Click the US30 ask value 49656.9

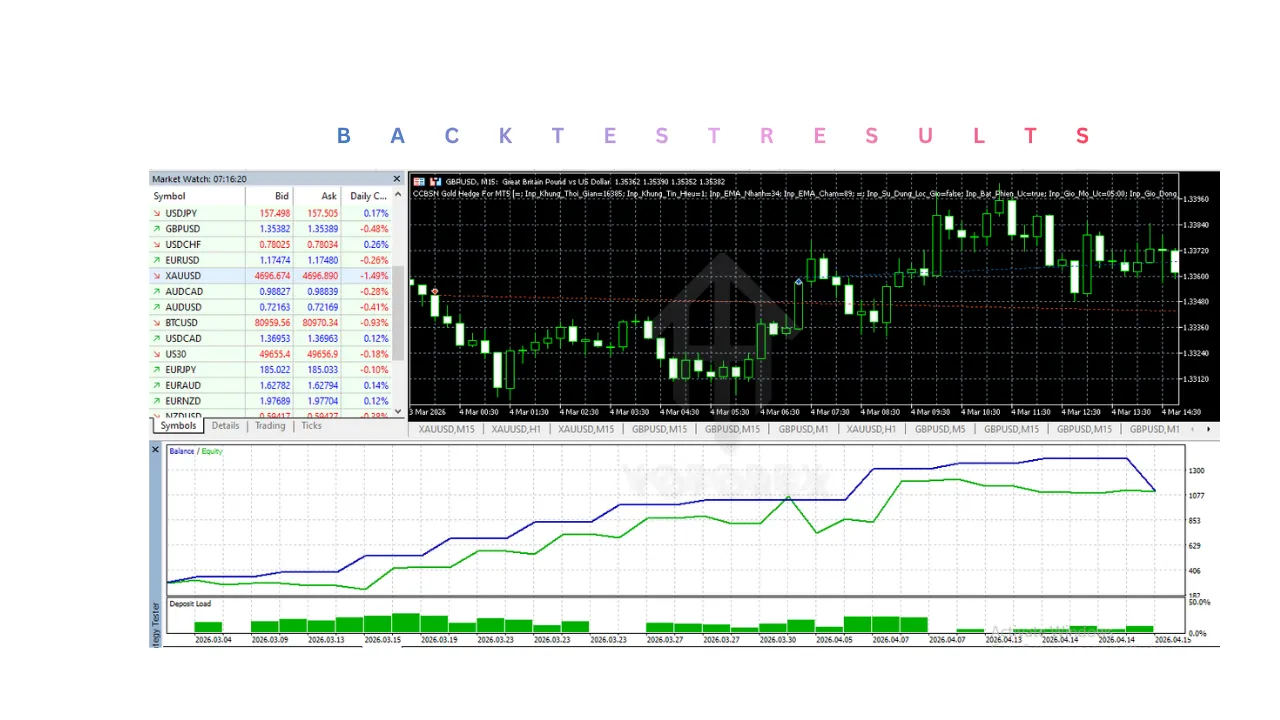(322, 354)
